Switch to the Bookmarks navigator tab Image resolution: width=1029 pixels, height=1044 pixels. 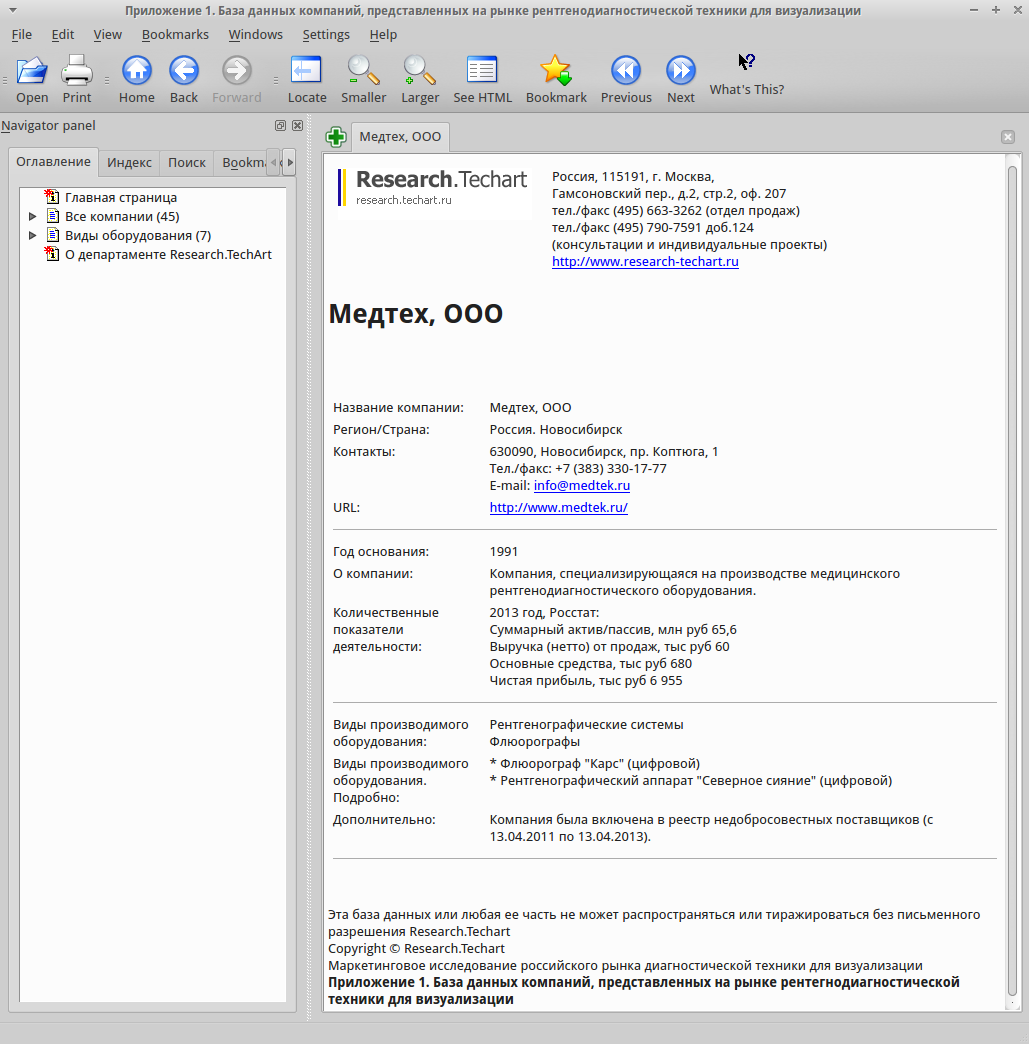[240, 162]
